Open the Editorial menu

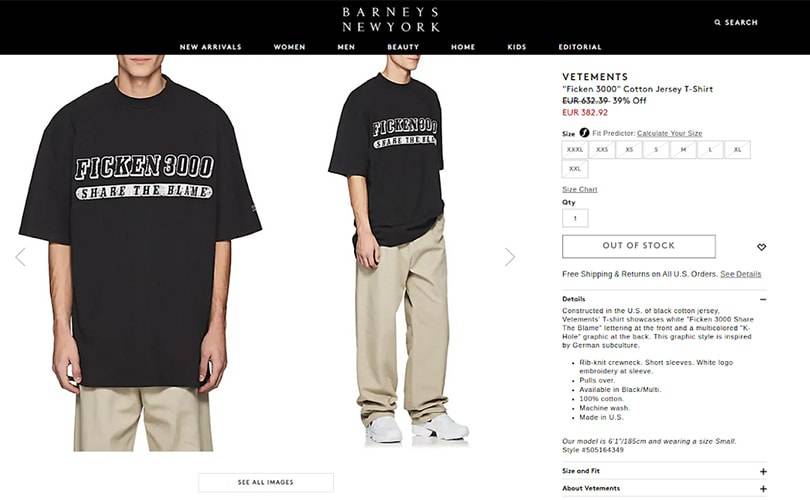pyautogui.click(x=580, y=47)
